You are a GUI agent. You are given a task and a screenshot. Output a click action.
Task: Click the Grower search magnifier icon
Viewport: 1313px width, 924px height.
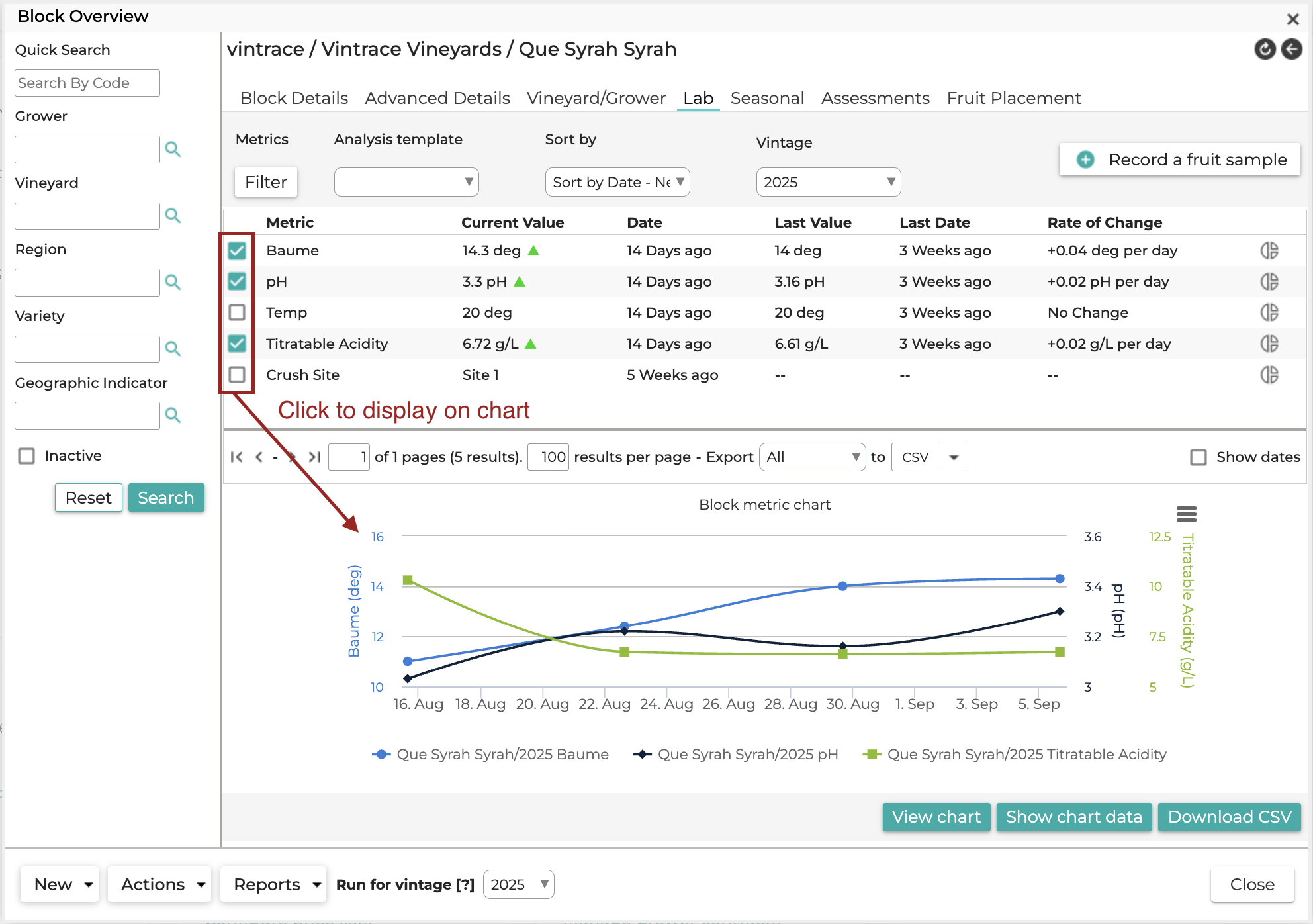(x=173, y=150)
